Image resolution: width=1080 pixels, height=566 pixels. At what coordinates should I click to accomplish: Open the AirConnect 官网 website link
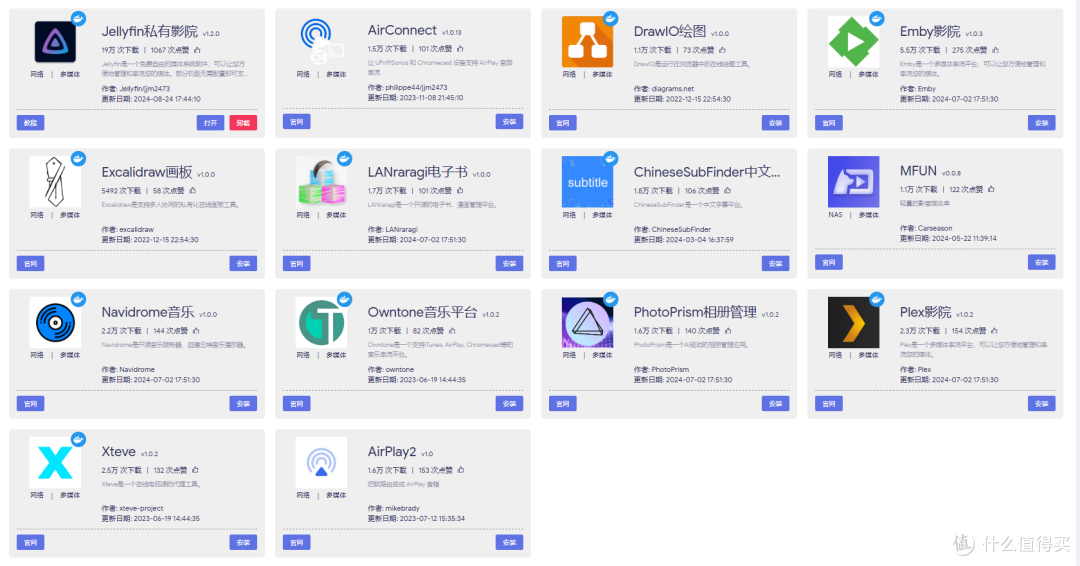coord(296,121)
